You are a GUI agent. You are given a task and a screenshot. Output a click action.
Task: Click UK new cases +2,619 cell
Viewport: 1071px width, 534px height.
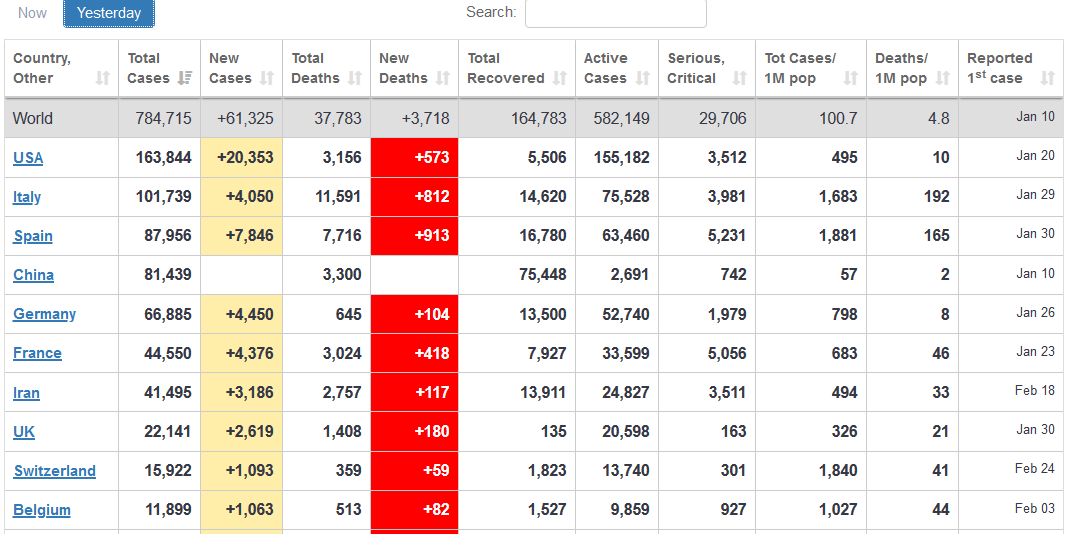tap(242, 432)
